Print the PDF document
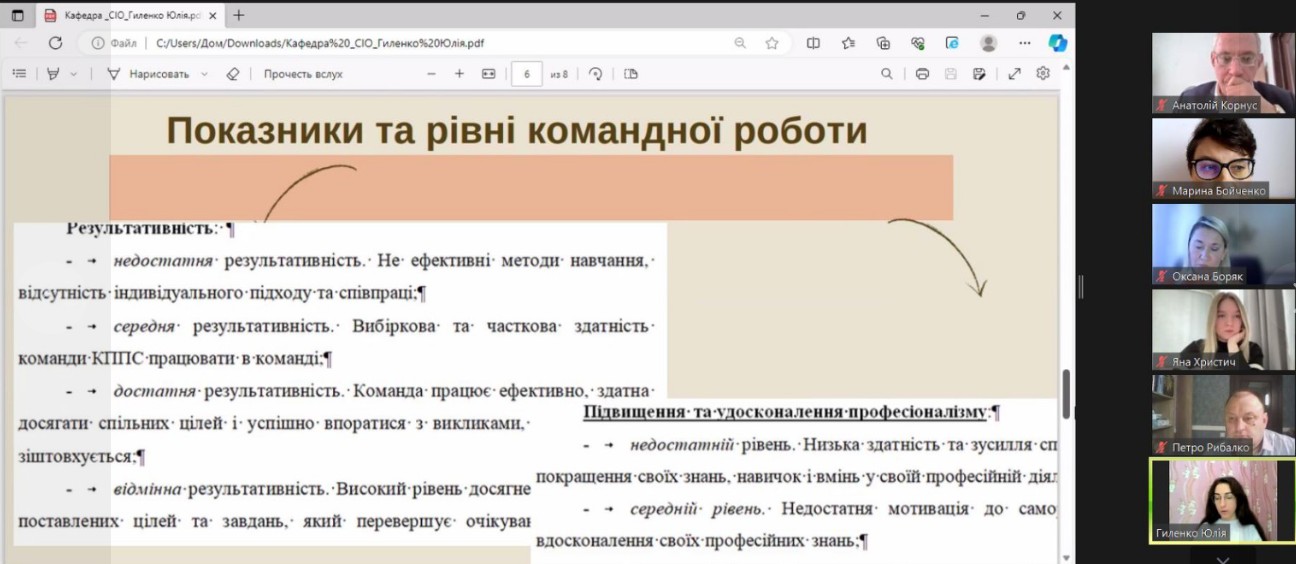This screenshot has width=1296, height=564. (922, 74)
